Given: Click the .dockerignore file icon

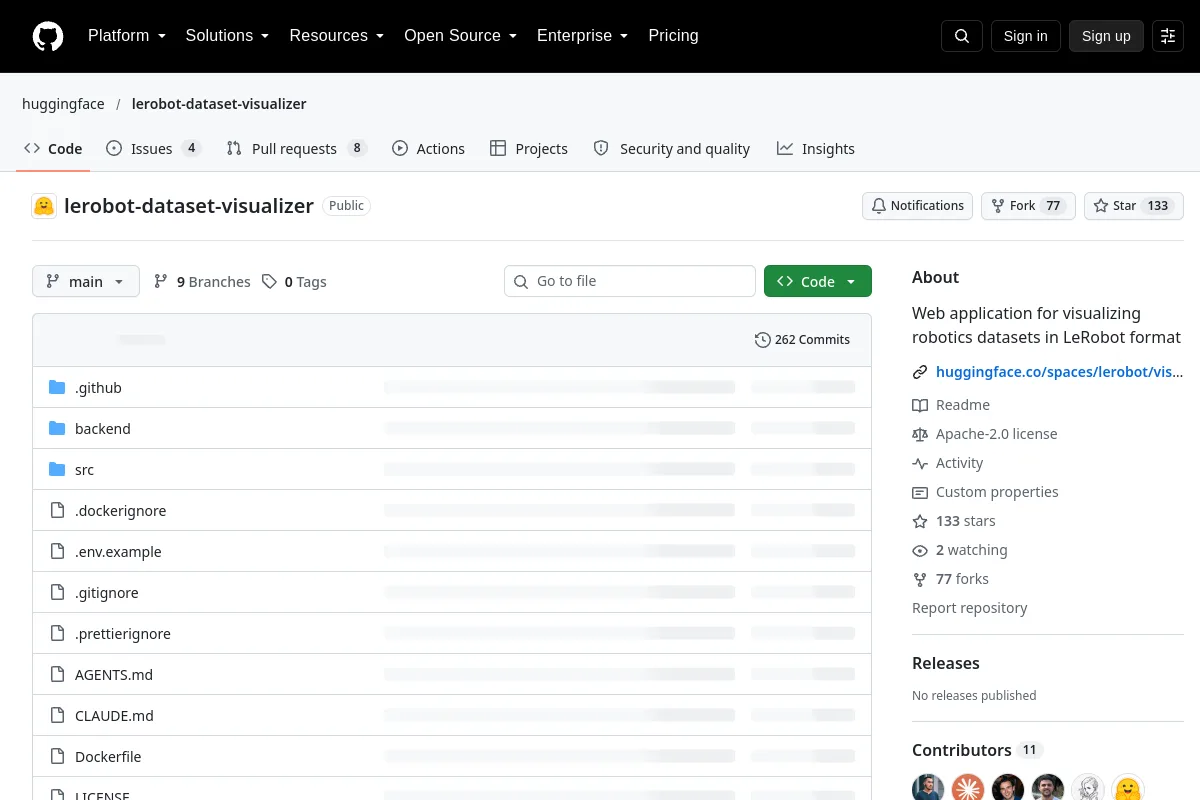Looking at the screenshot, I should click(x=57, y=510).
